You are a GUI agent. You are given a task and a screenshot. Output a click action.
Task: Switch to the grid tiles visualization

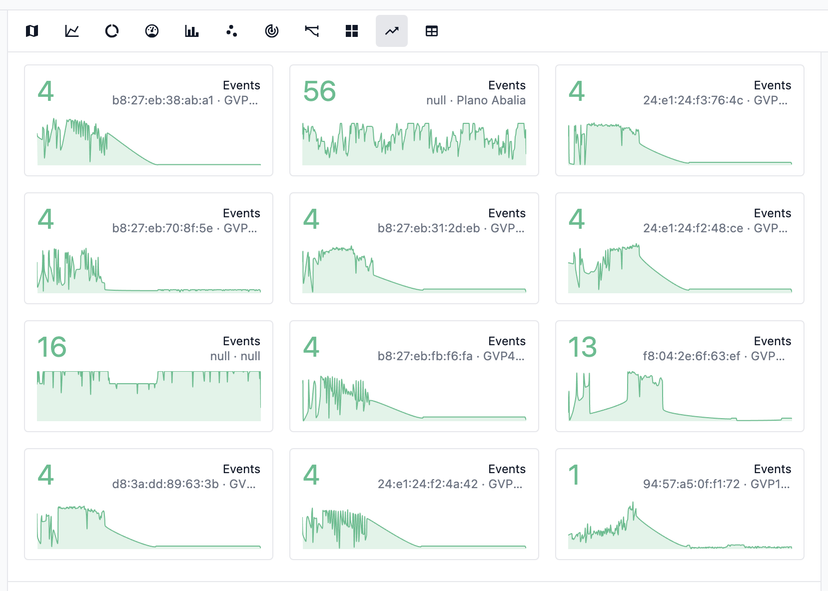(352, 31)
